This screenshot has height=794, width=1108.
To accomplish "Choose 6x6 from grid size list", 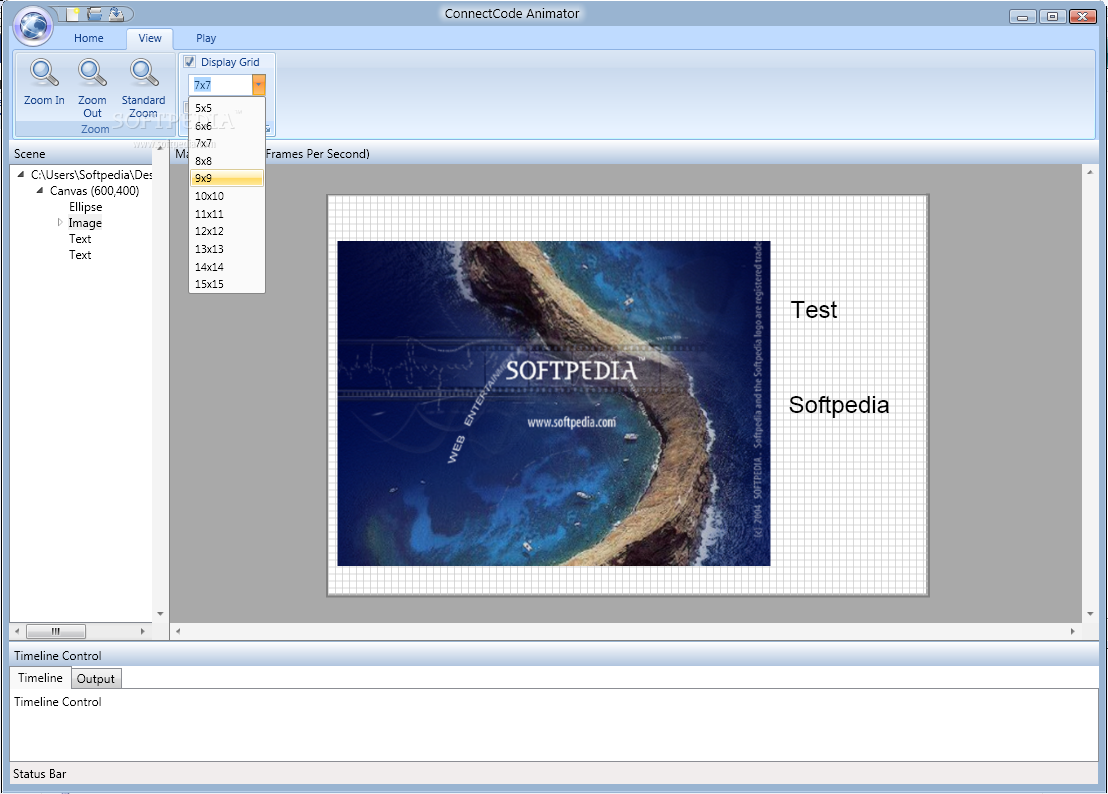I will (227, 126).
